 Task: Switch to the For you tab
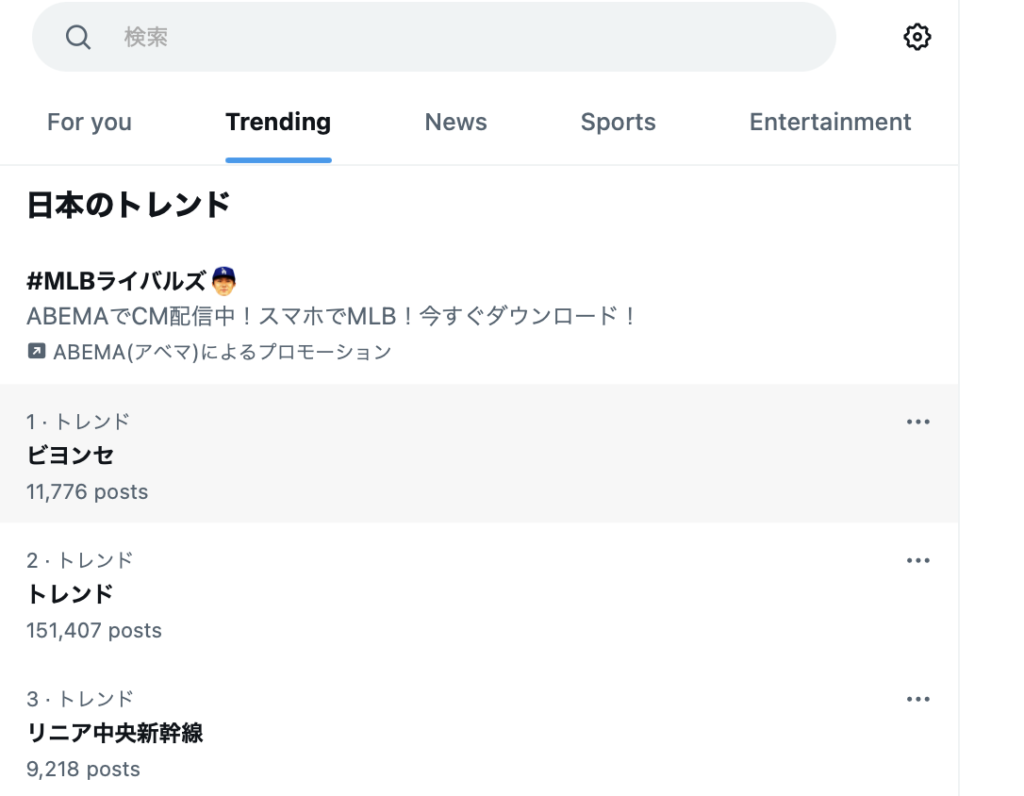pyautogui.click(x=89, y=122)
